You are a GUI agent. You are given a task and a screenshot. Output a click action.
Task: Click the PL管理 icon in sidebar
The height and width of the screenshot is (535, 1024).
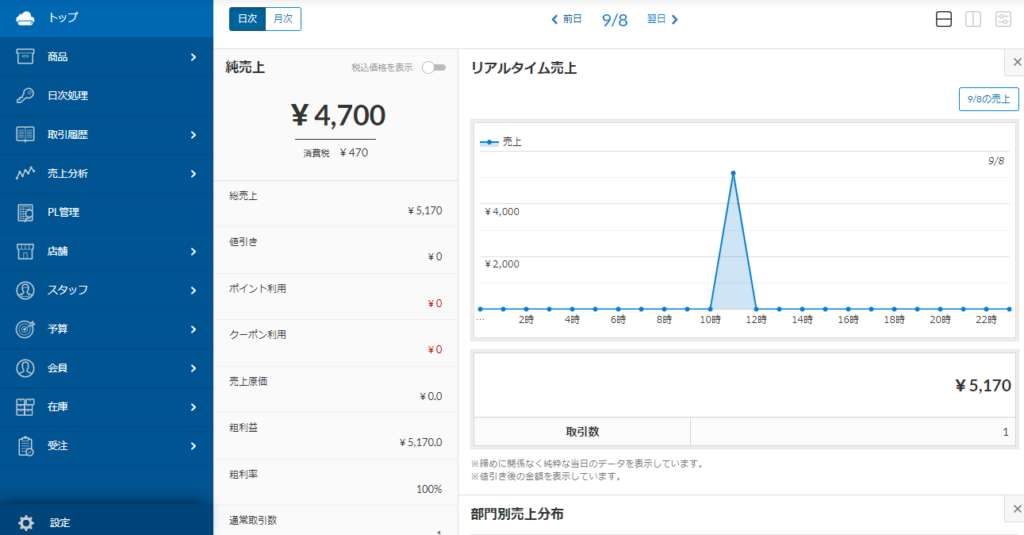click(x=26, y=212)
